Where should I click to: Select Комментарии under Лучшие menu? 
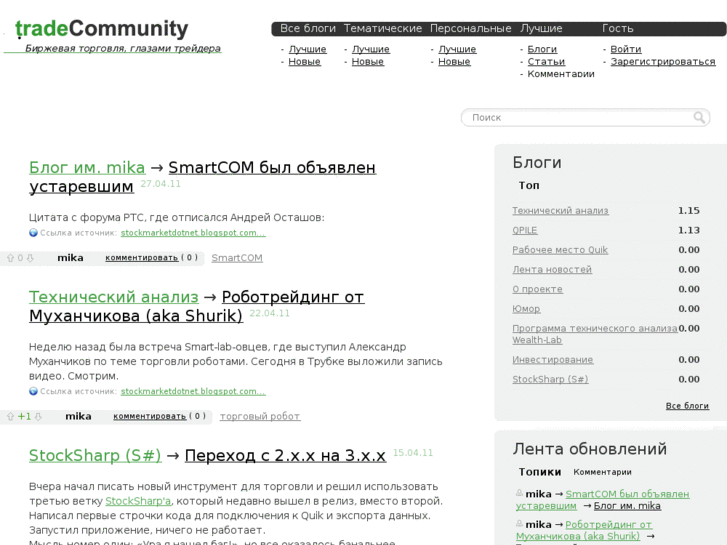coord(561,74)
